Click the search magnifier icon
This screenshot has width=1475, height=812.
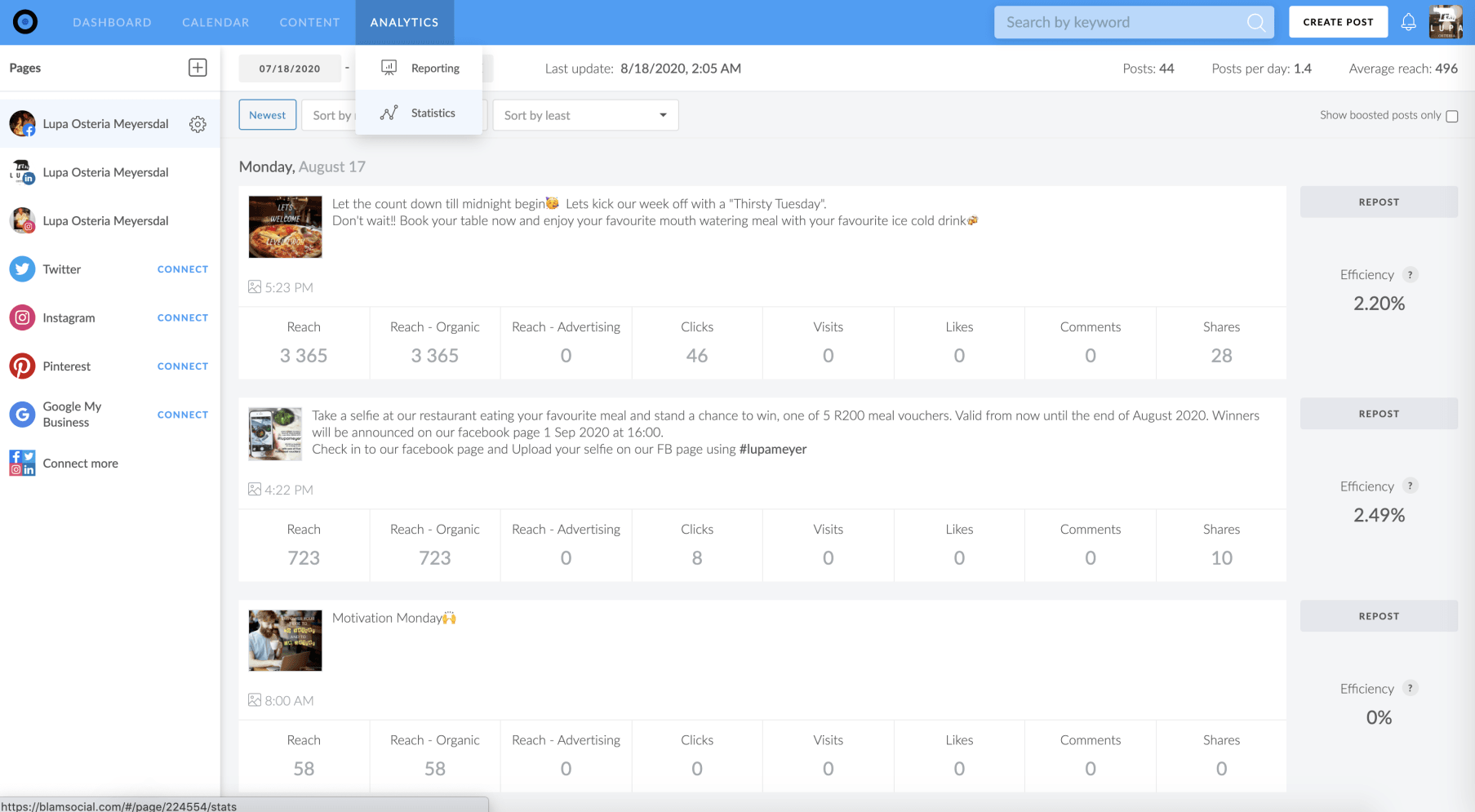[1256, 23]
